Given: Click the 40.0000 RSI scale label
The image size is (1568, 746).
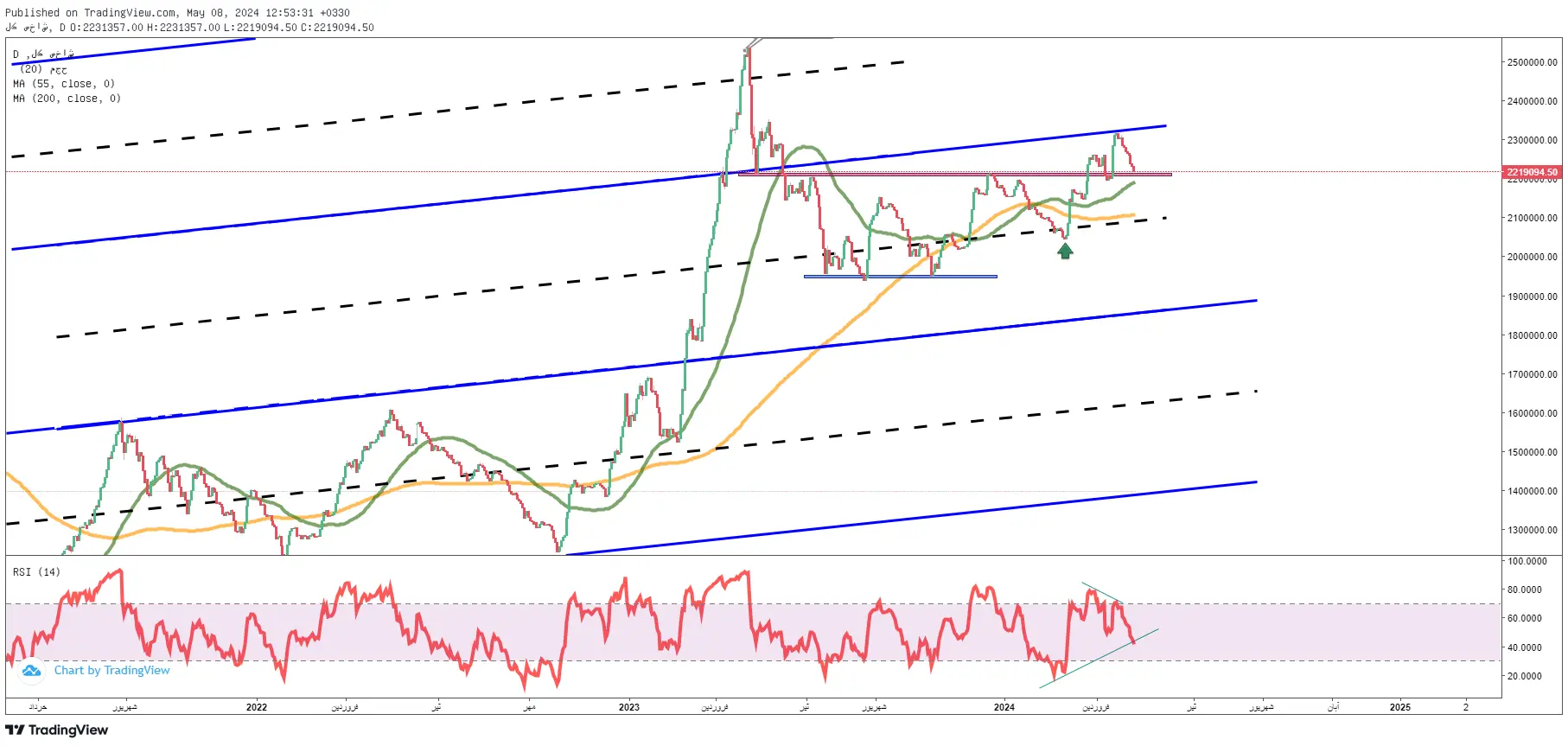Looking at the screenshot, I should click(1525, 647).
